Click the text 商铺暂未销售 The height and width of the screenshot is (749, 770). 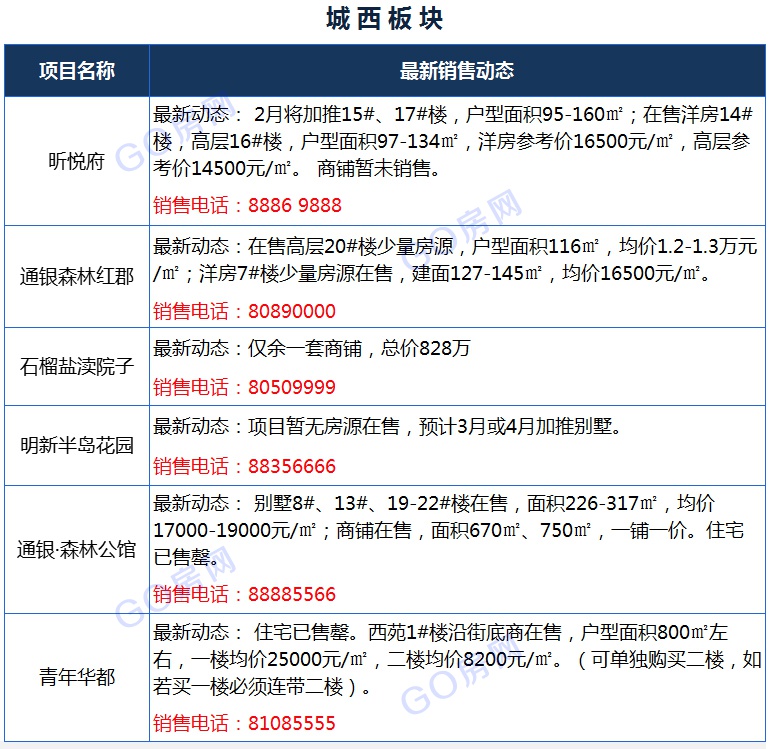click(x=374, y=168)
